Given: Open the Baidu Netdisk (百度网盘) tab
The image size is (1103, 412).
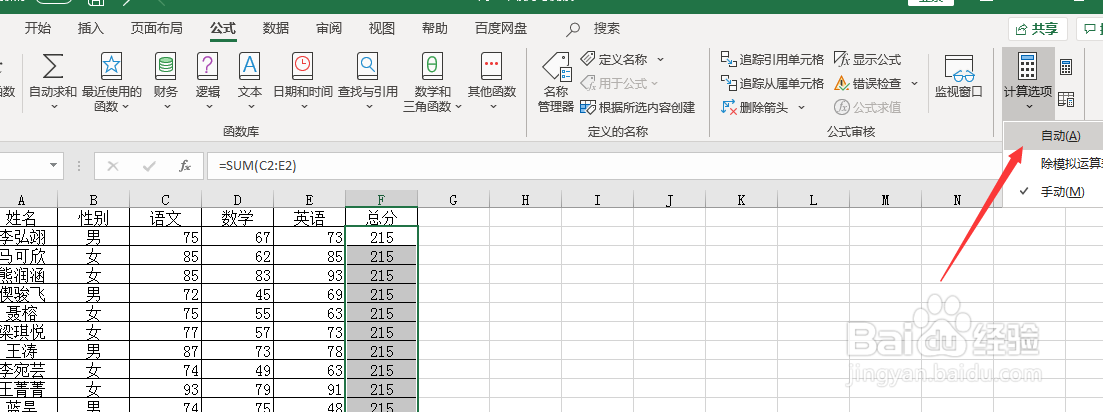Looking at the screenshot, I should coord(501,29).
